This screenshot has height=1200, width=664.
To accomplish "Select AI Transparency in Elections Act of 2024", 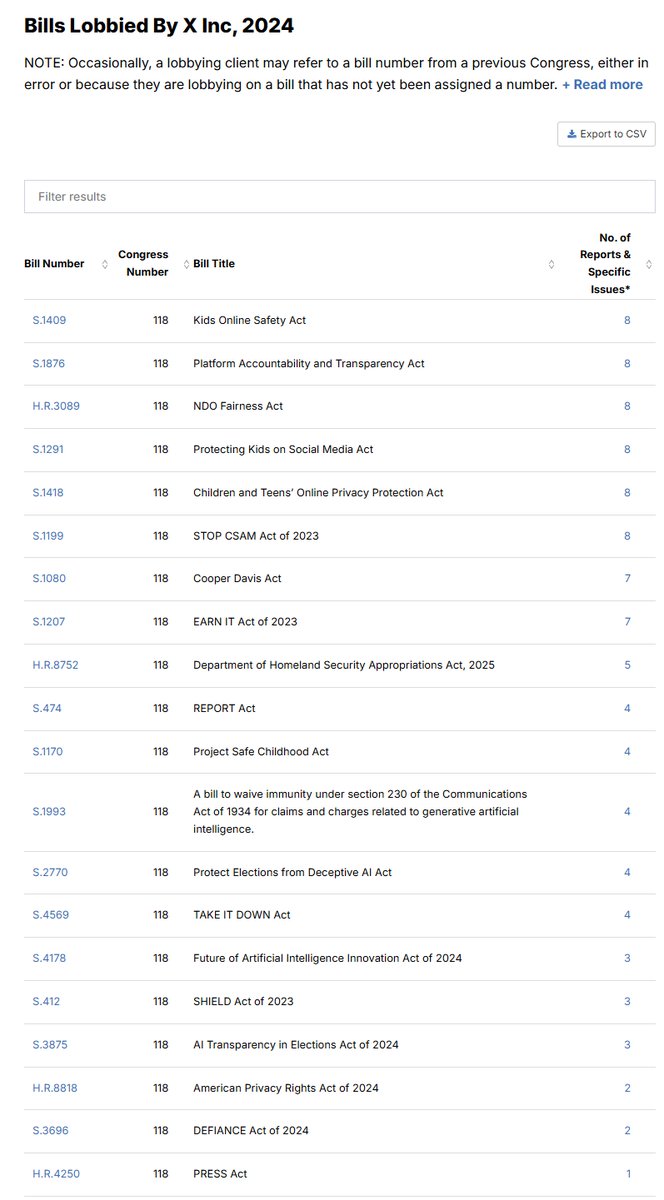I will click(x=296, y=1045).
